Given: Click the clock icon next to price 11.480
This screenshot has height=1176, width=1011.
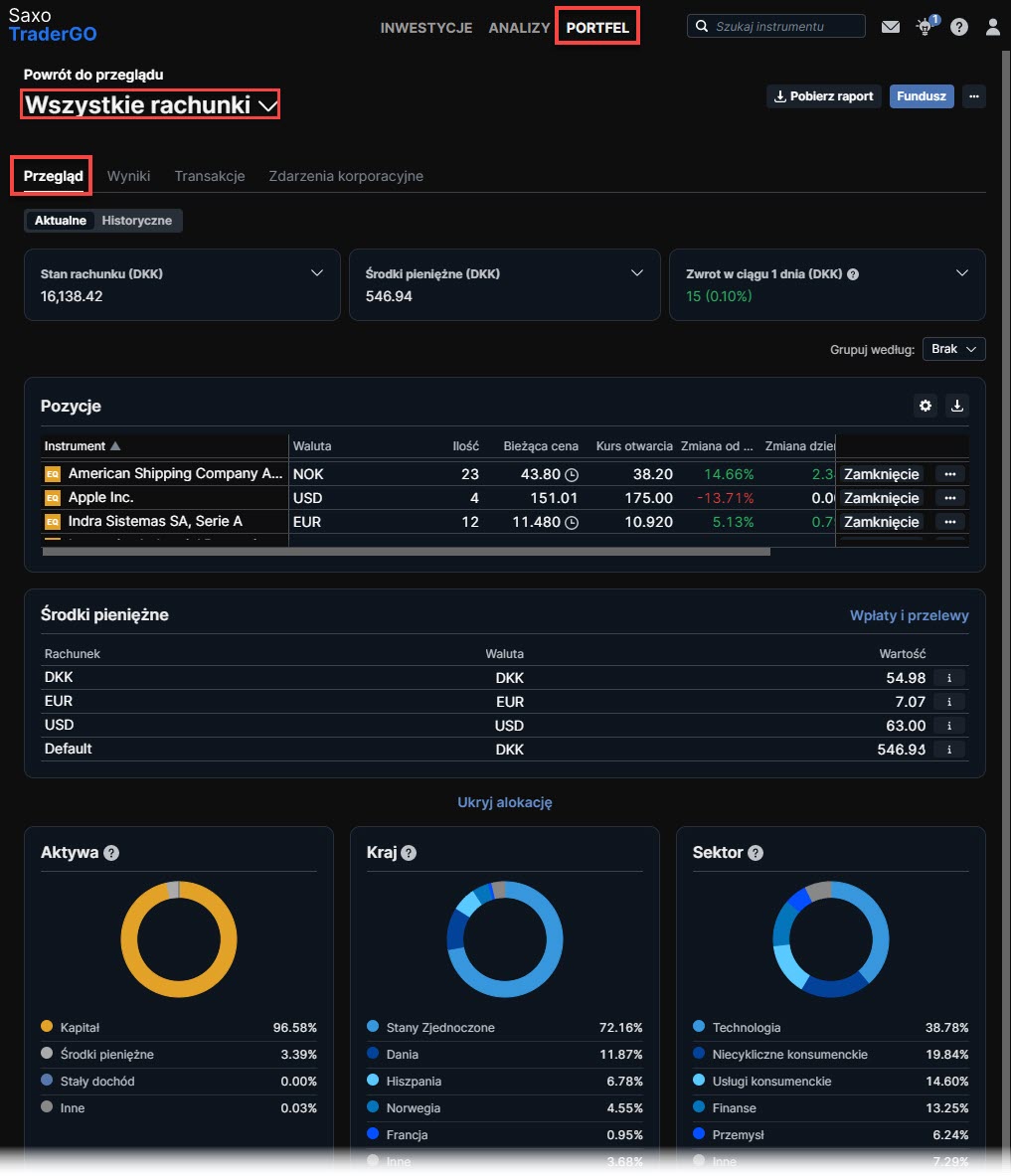Looking at the screenshot, I should (572, 523).
